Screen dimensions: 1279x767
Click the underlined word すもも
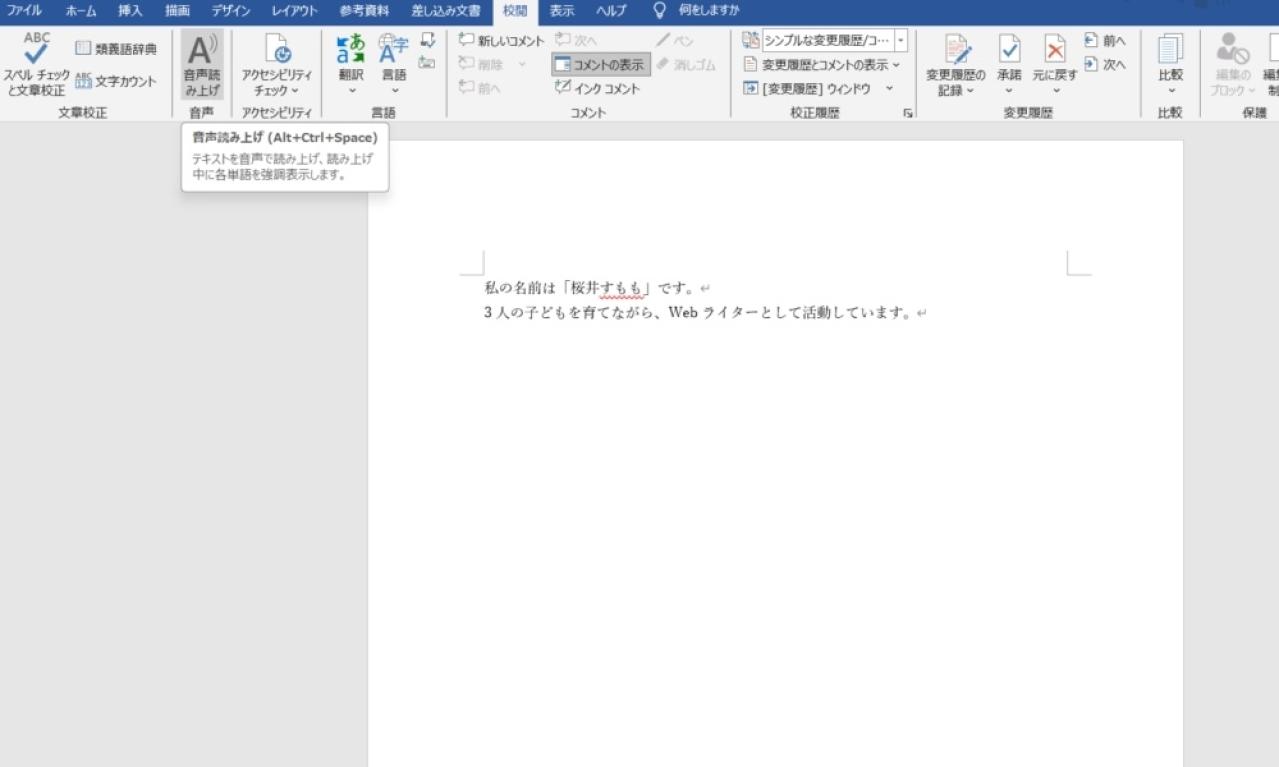pyautogui.click(x=619, y=288)
